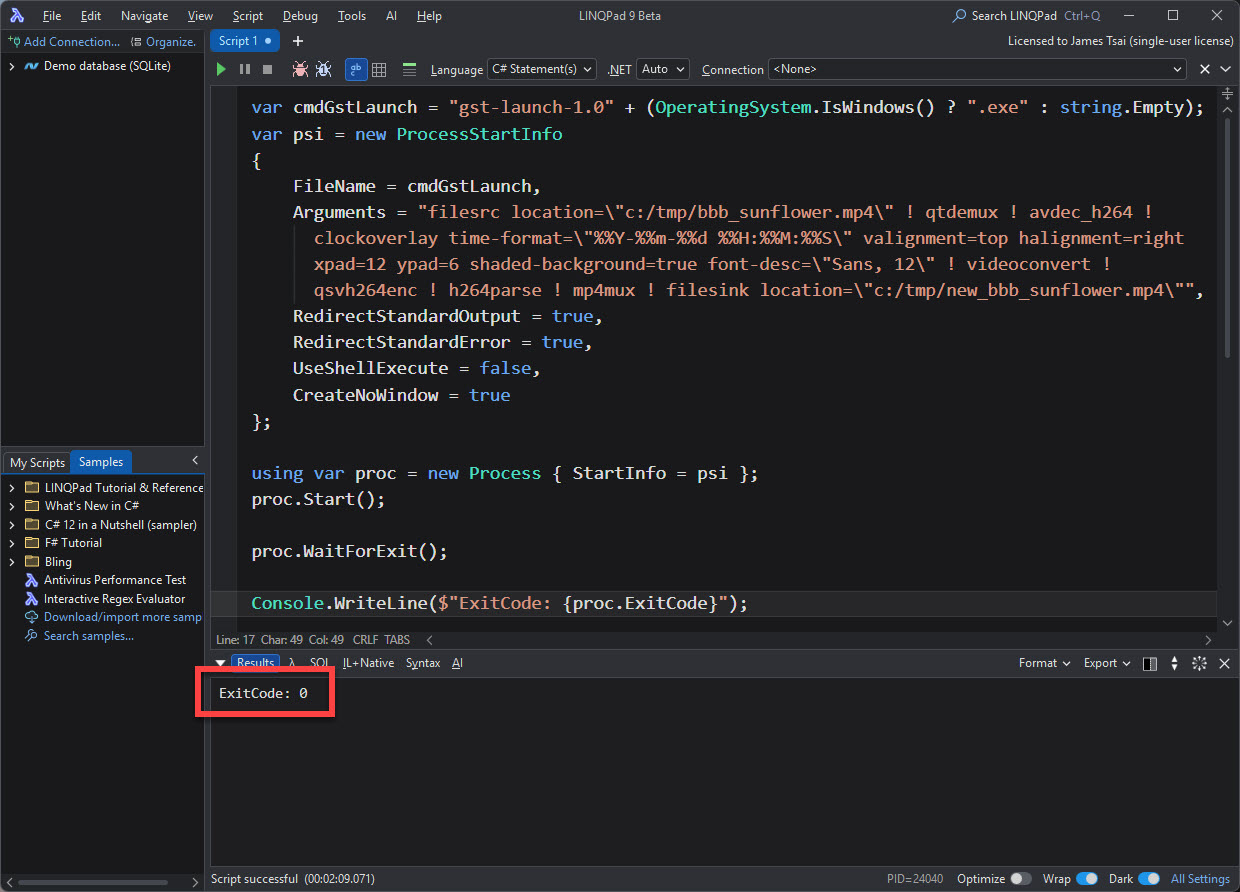Toggle the results pane split layout icon
The image size is (1240, 892).
1150,663
